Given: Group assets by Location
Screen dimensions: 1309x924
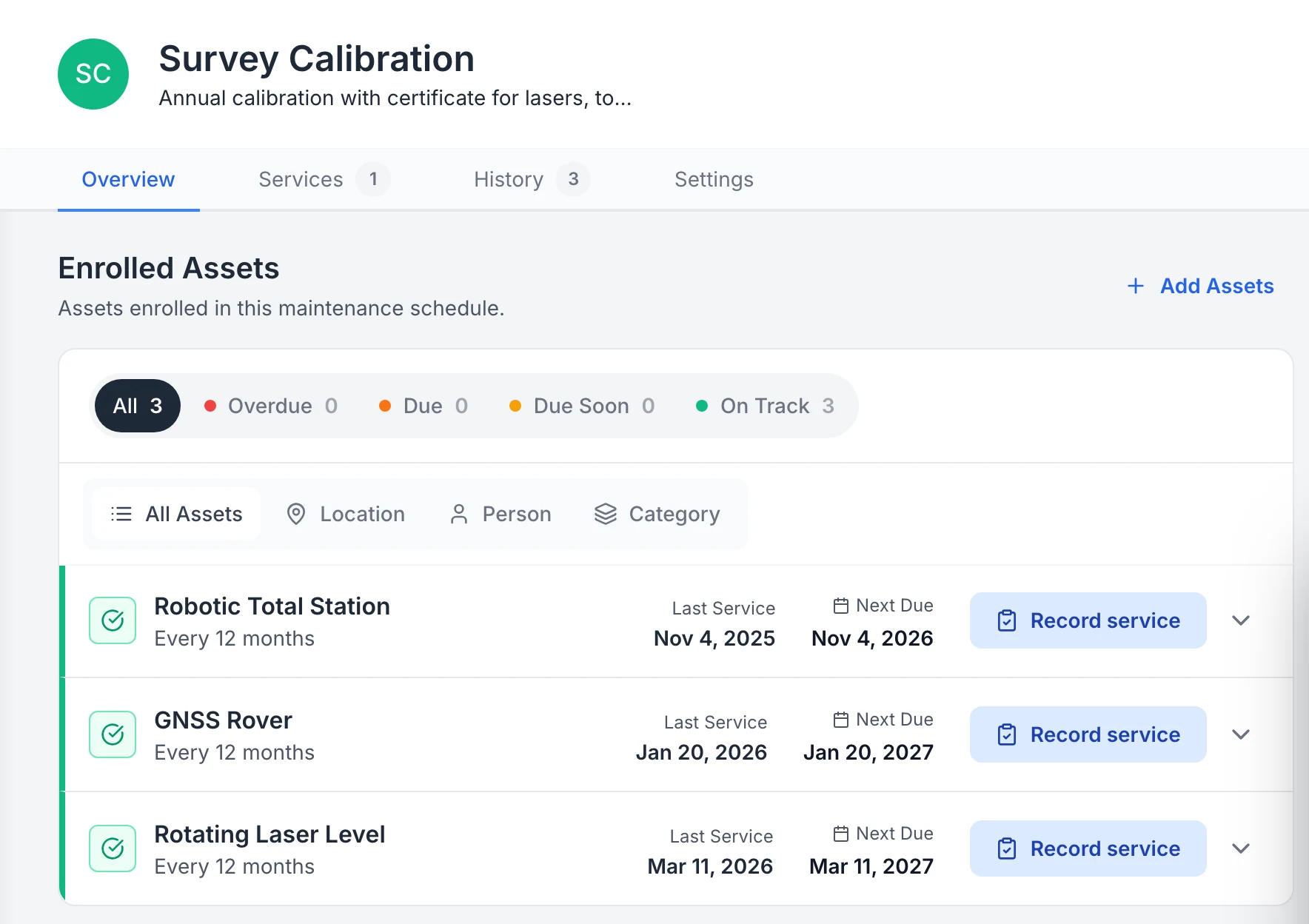Looking at the screenshot, I should coord(346,514).
